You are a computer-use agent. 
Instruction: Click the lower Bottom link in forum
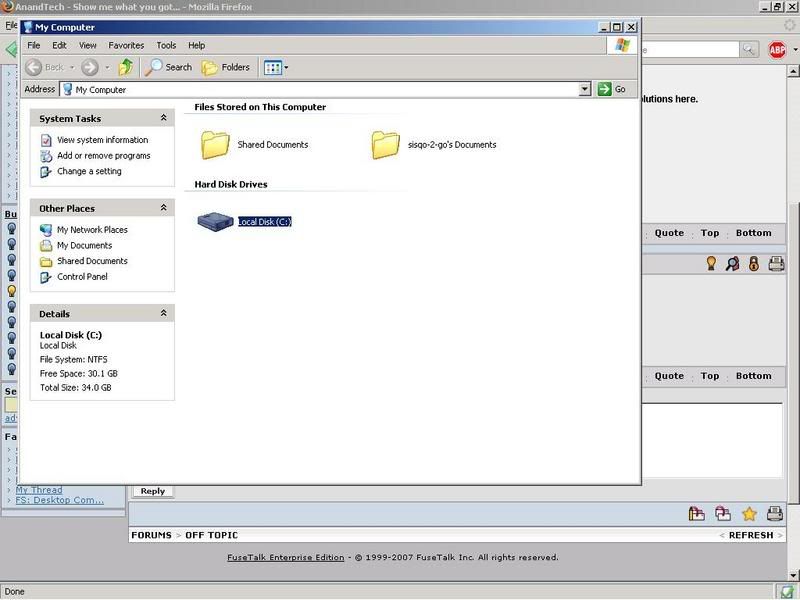coord(753,376)
